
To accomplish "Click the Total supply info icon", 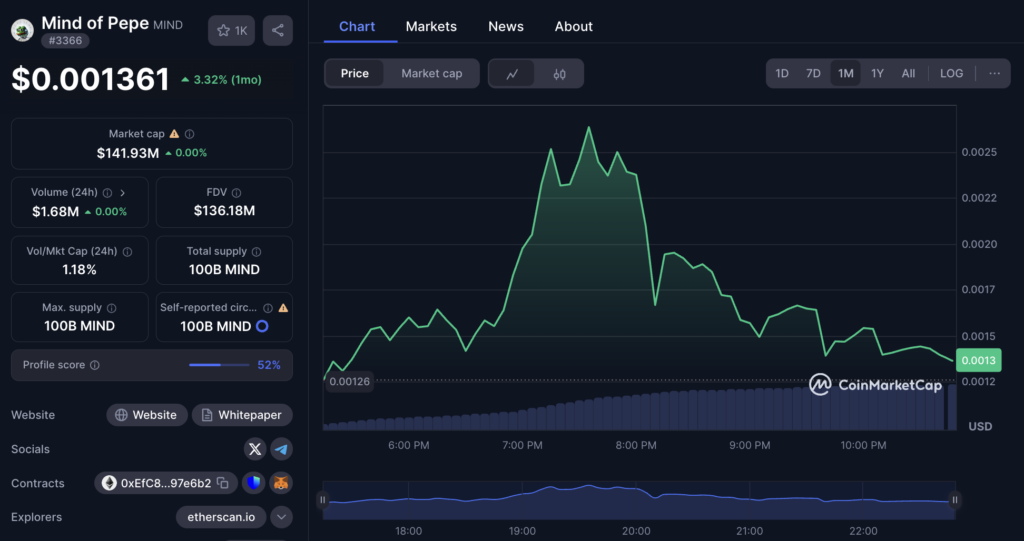I will click(x=257, y=252).
